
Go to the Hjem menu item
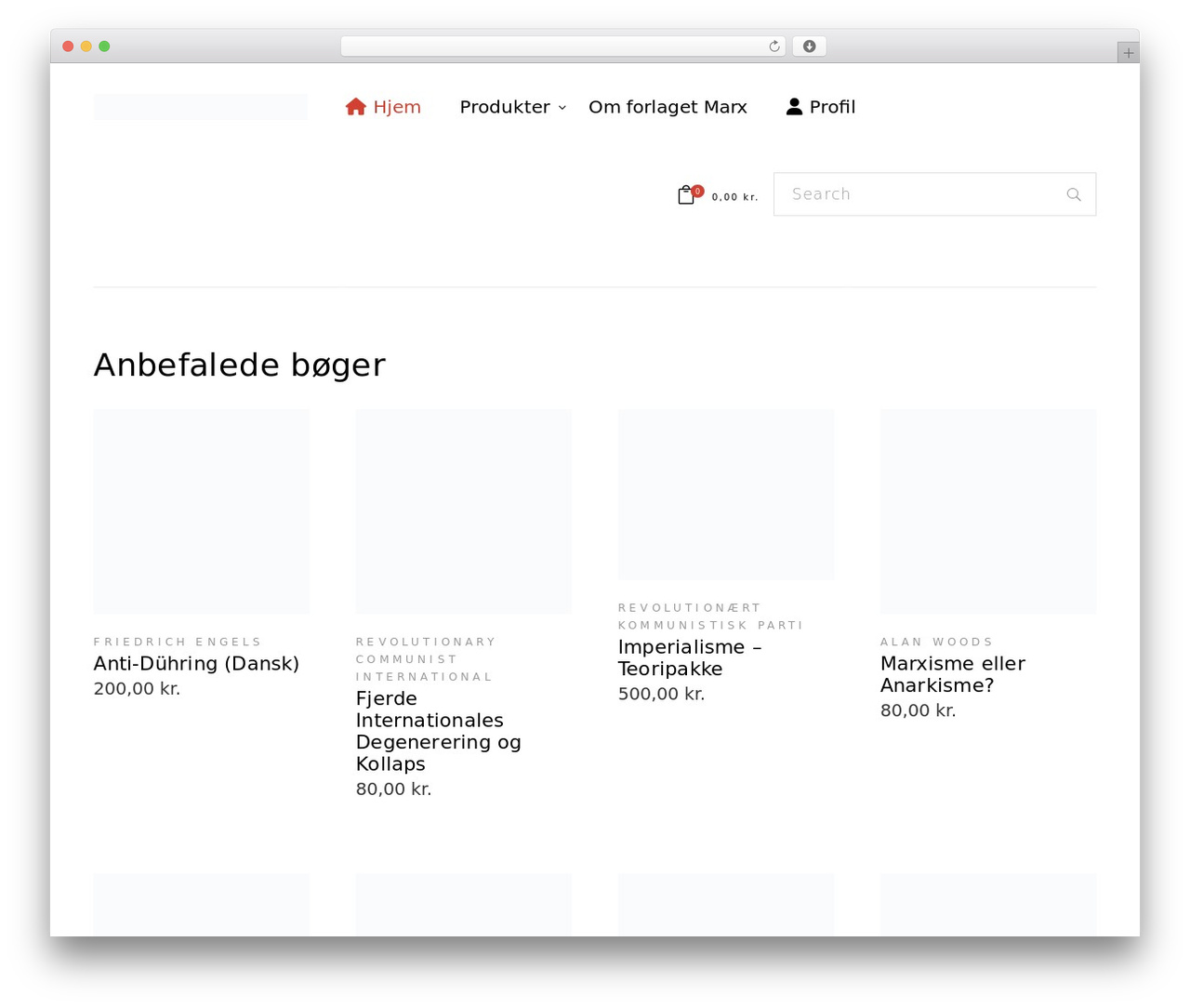[384, 107]
